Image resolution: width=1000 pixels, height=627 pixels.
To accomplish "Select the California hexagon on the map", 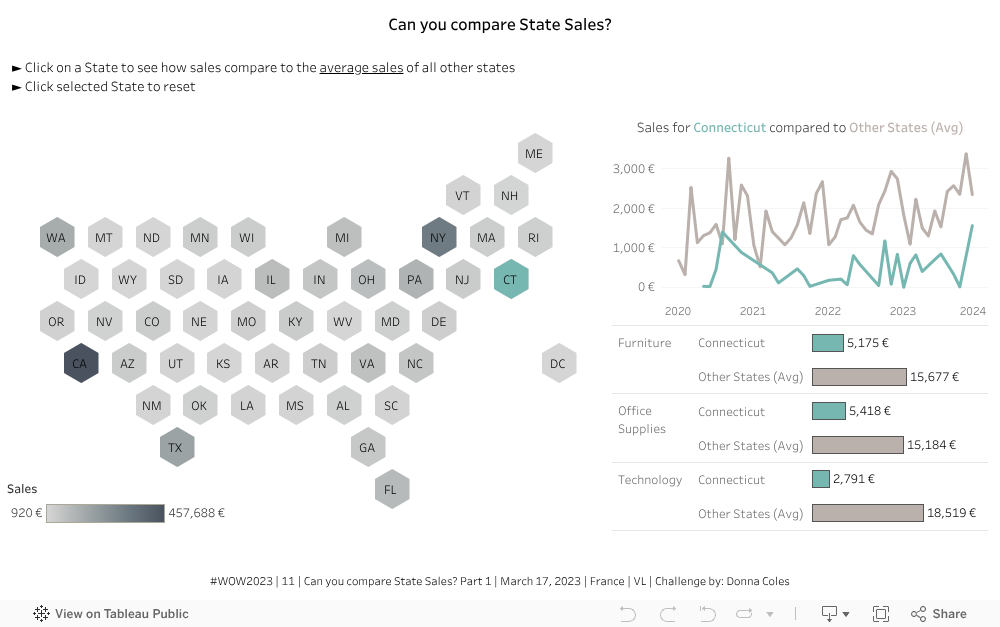I will [80, 364].
